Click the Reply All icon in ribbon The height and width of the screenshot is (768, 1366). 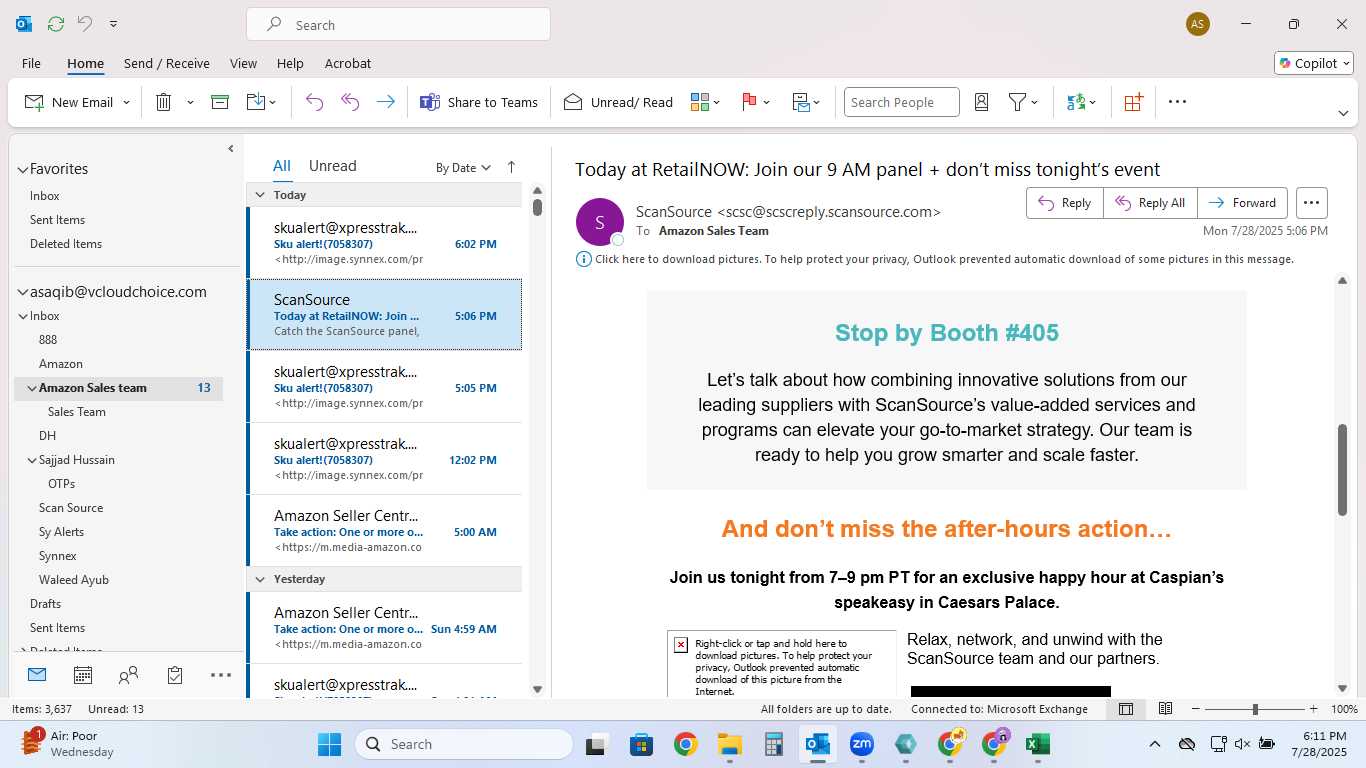(x=350, y=102)
